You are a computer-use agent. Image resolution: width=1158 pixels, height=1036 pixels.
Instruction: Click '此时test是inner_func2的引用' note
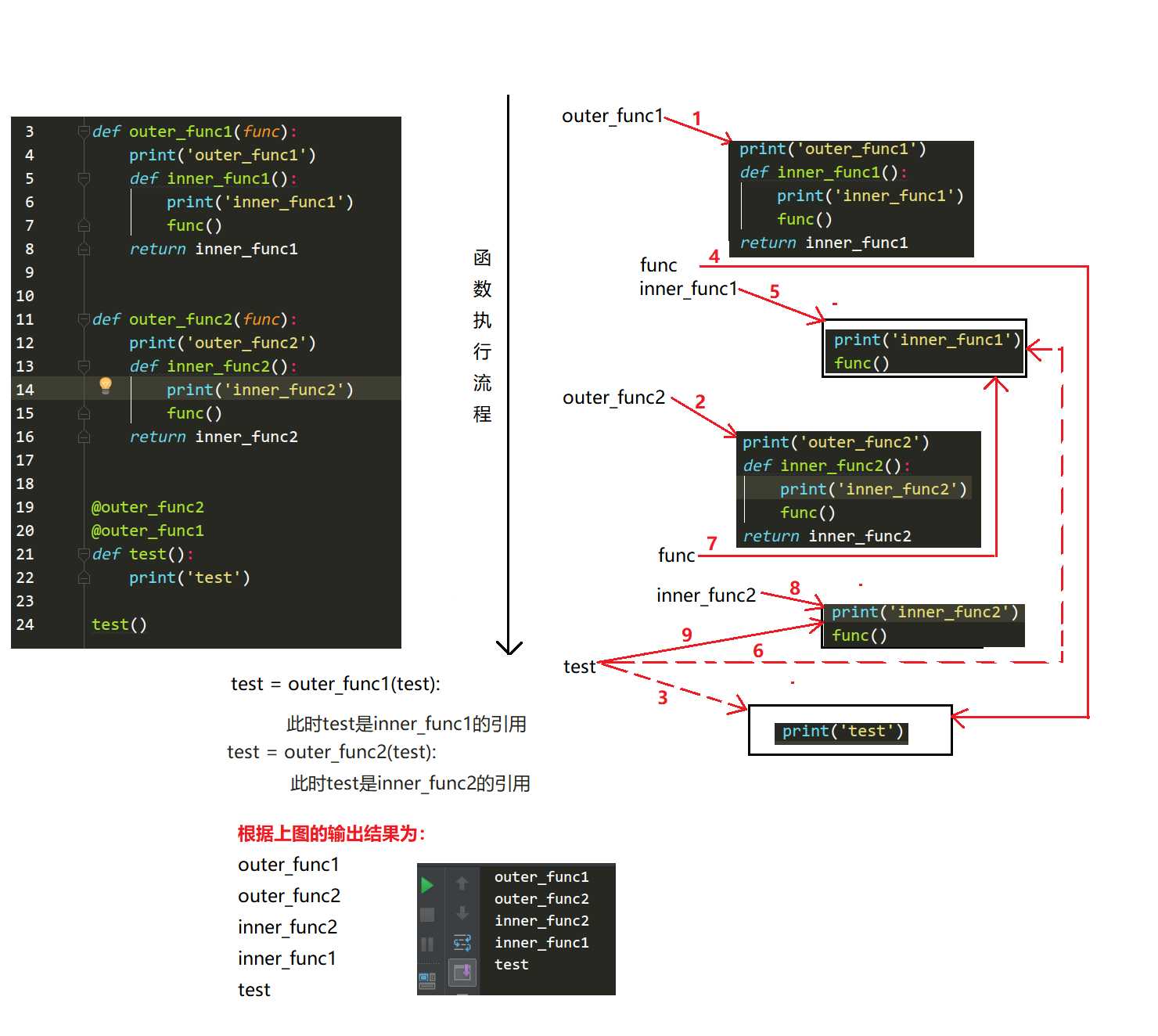[x=410, y=784]
